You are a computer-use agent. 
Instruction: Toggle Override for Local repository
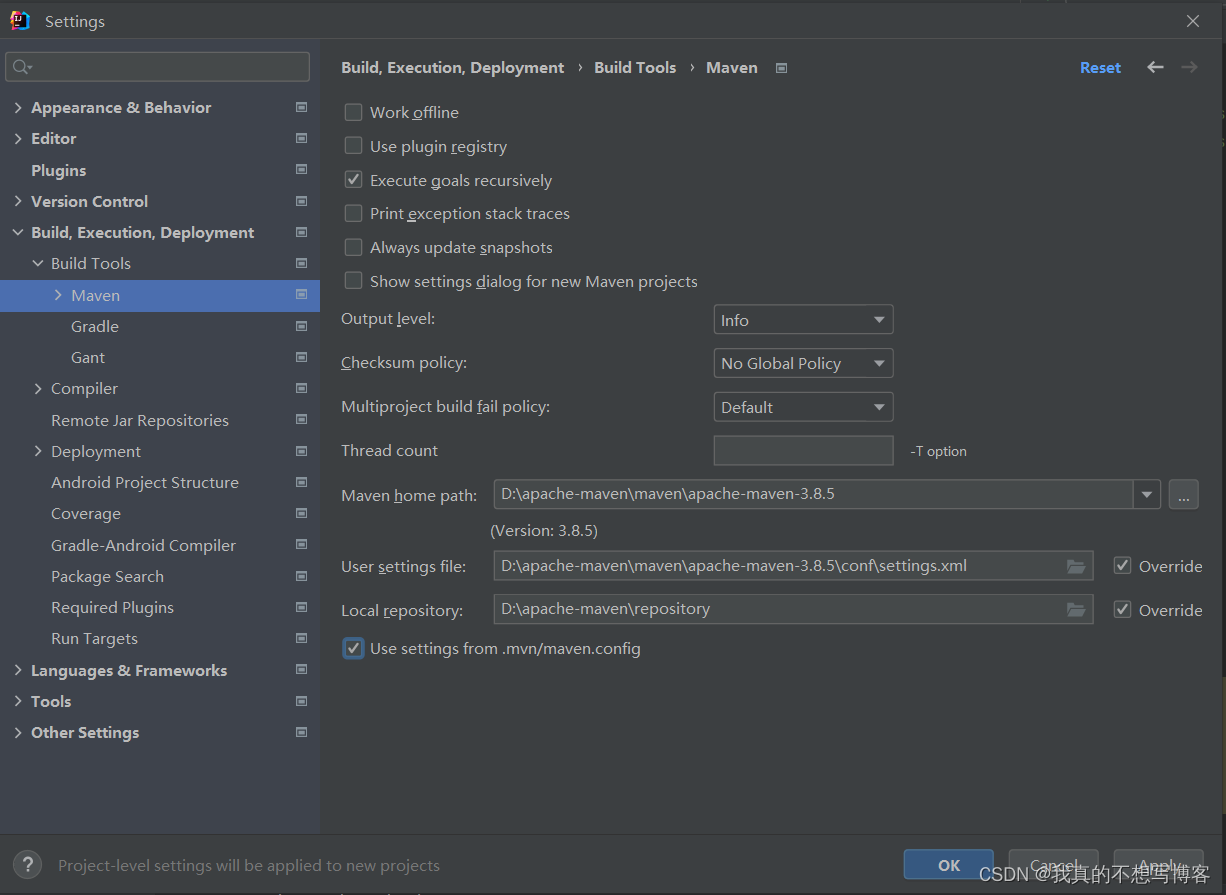[1122, 609]
